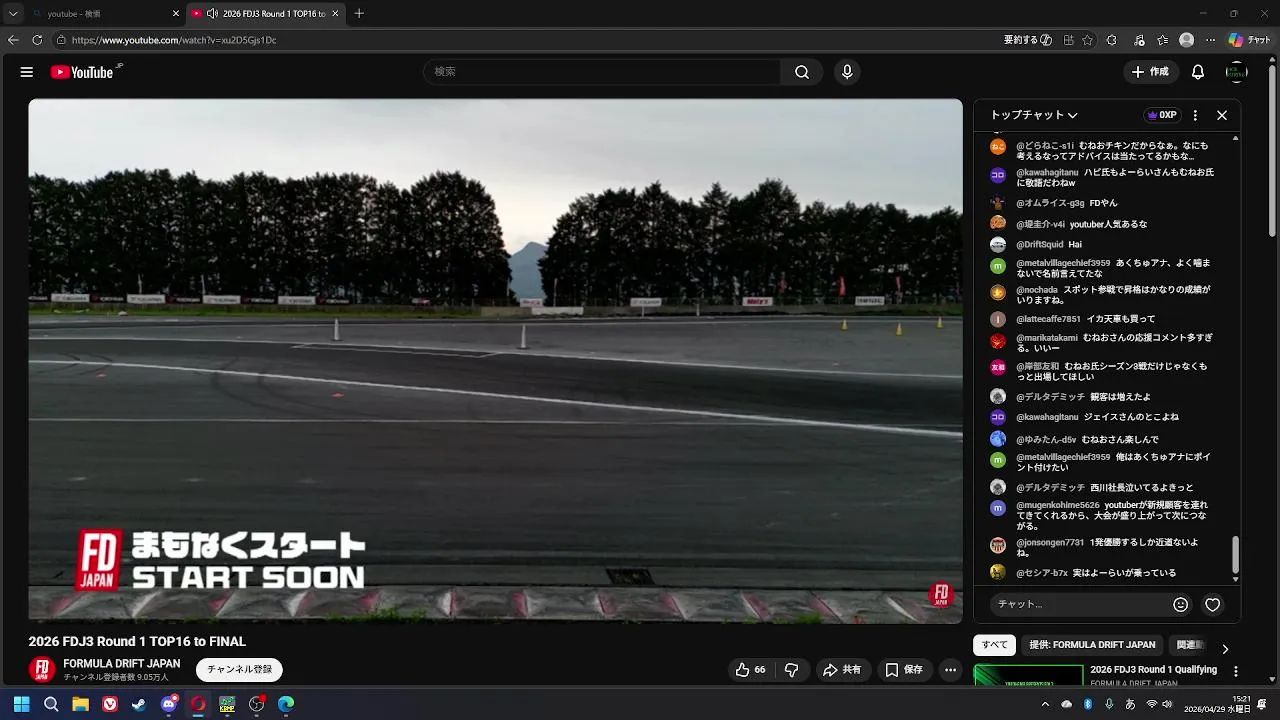The width and height of the screenshot is (1280, 720).
Task: Open more video actions menu
Action: click(x=951, y=670)
